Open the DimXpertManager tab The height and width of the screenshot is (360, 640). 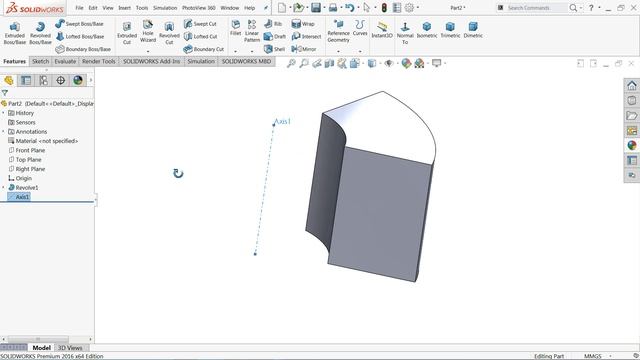60,80
